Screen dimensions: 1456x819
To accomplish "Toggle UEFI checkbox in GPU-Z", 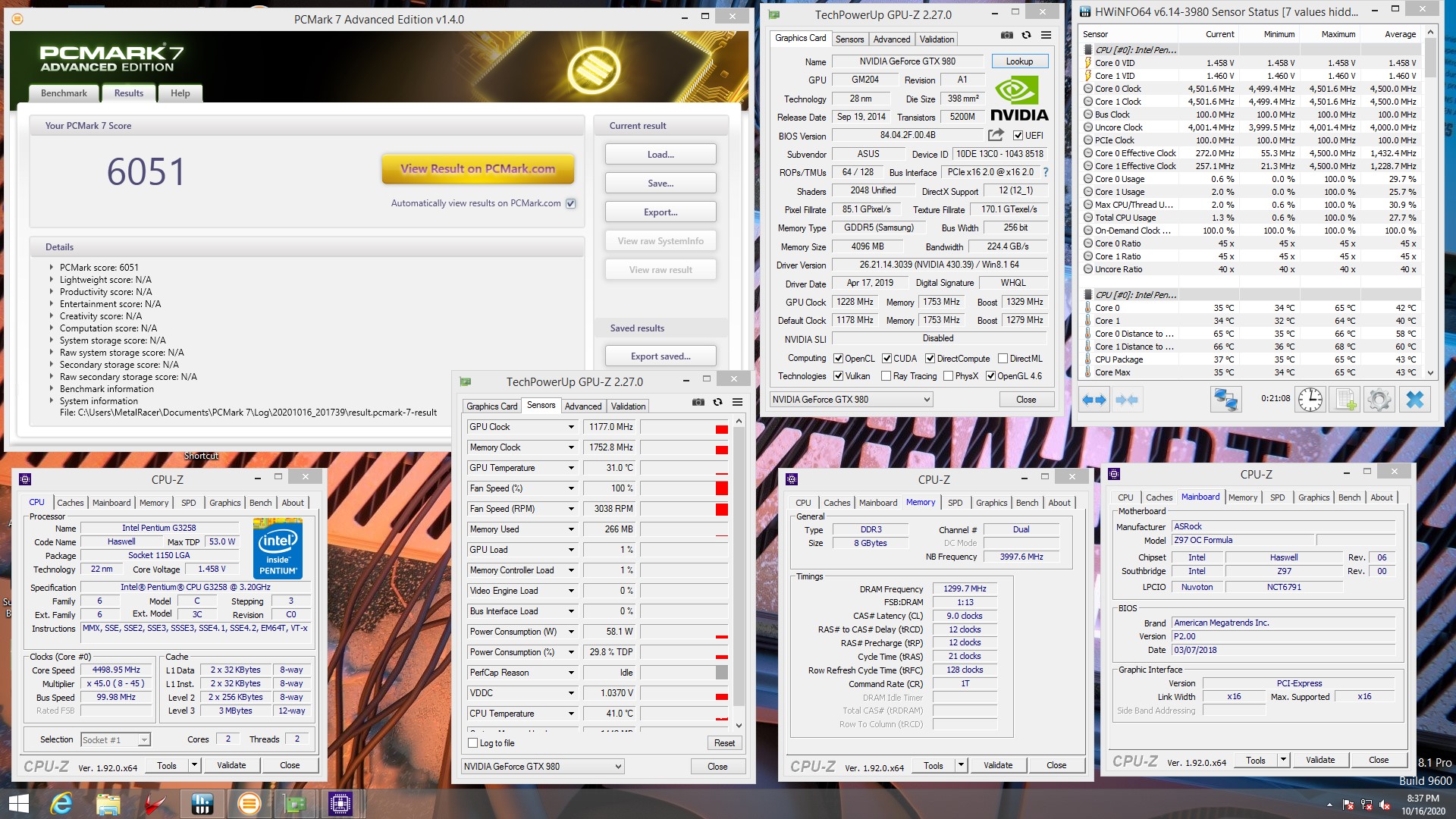I will (x=1018, y=136).
